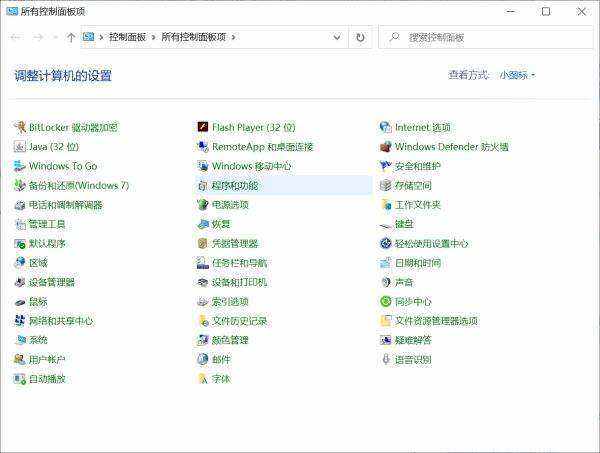The width and height of the screenshot is (600, 453).
Task: Open the 凭据管理器 icon
Action: [202, 243]
